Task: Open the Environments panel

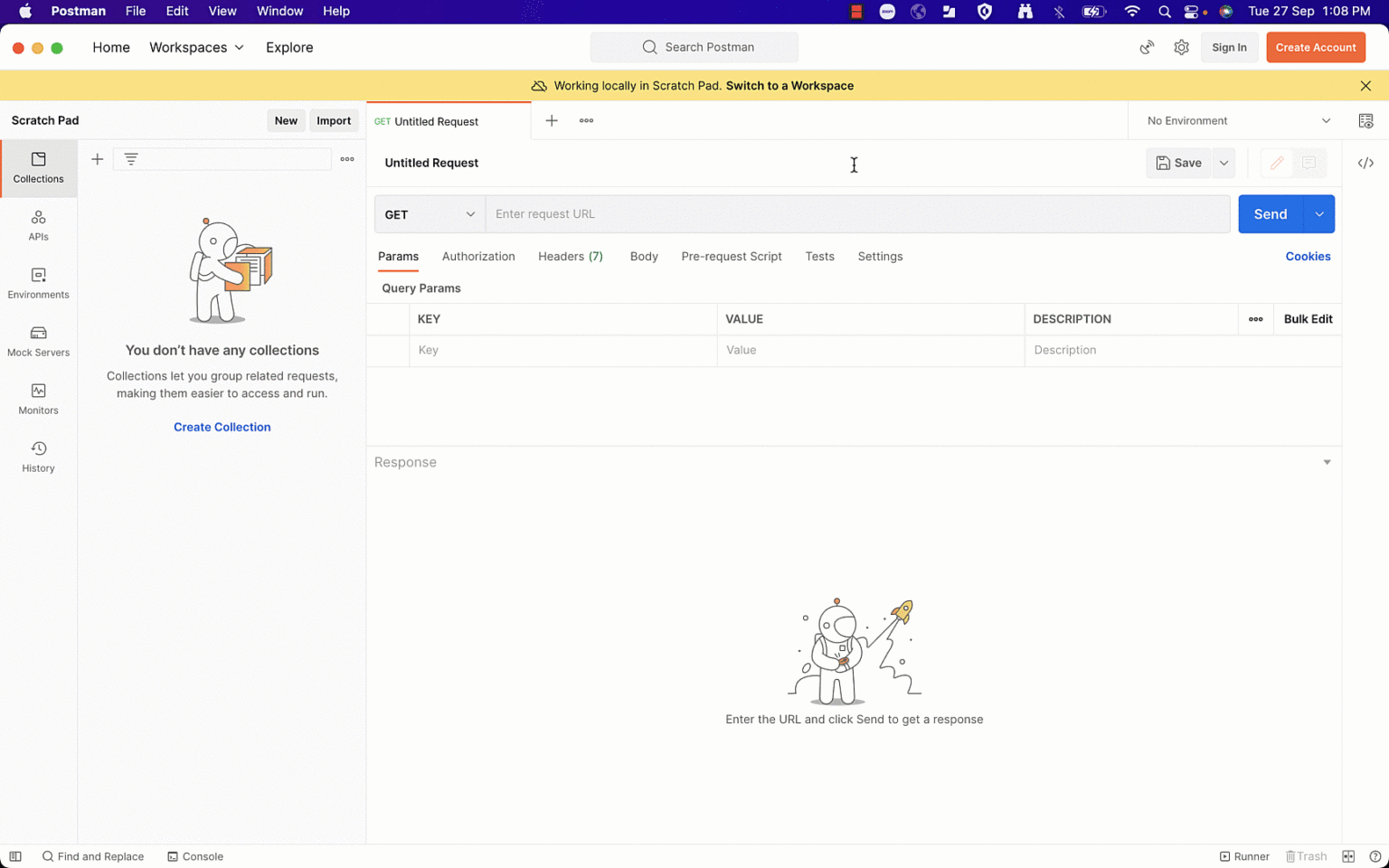Action: coord(38,283)
